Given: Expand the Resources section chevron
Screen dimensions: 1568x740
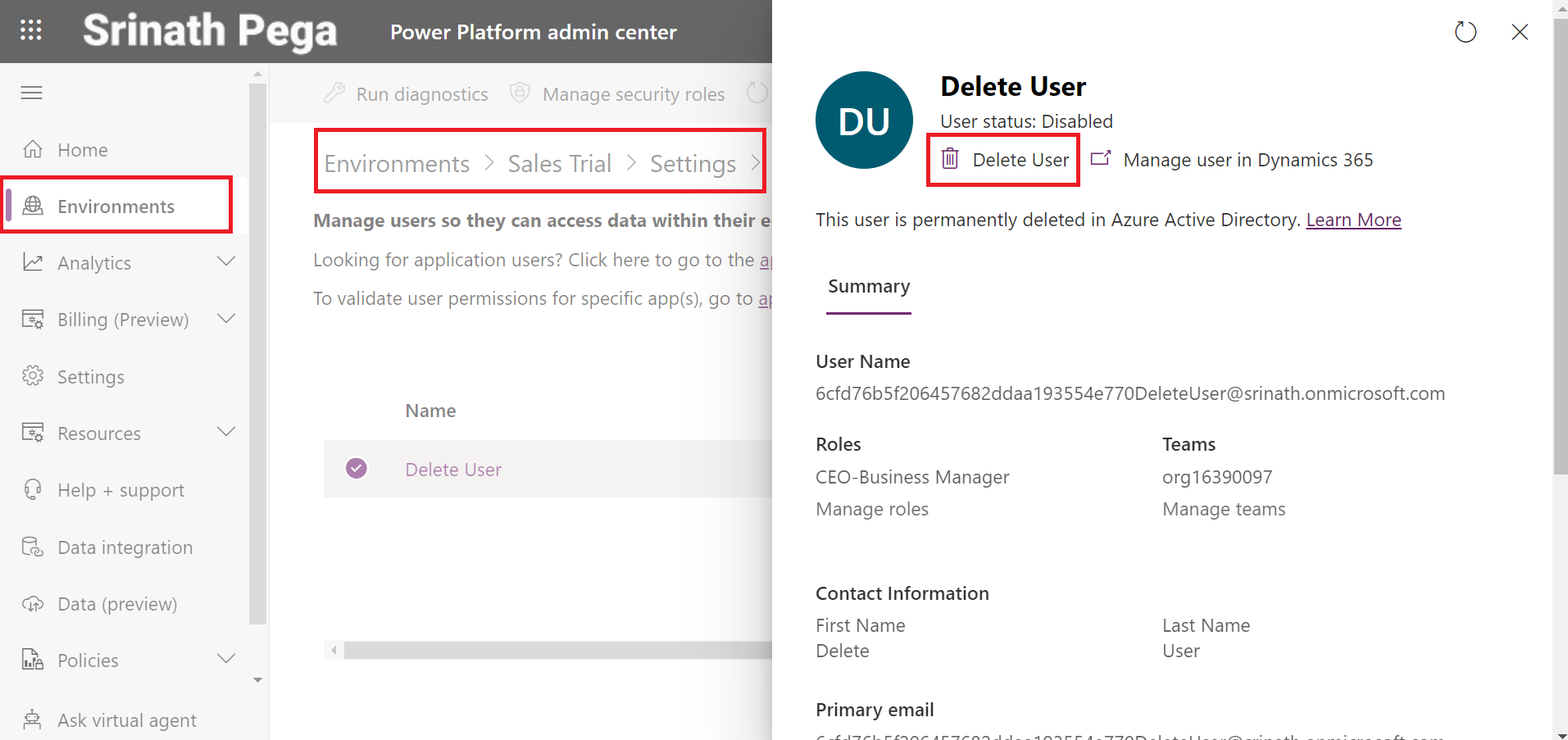Looking at the screenshot, I should tap(226, 432).
